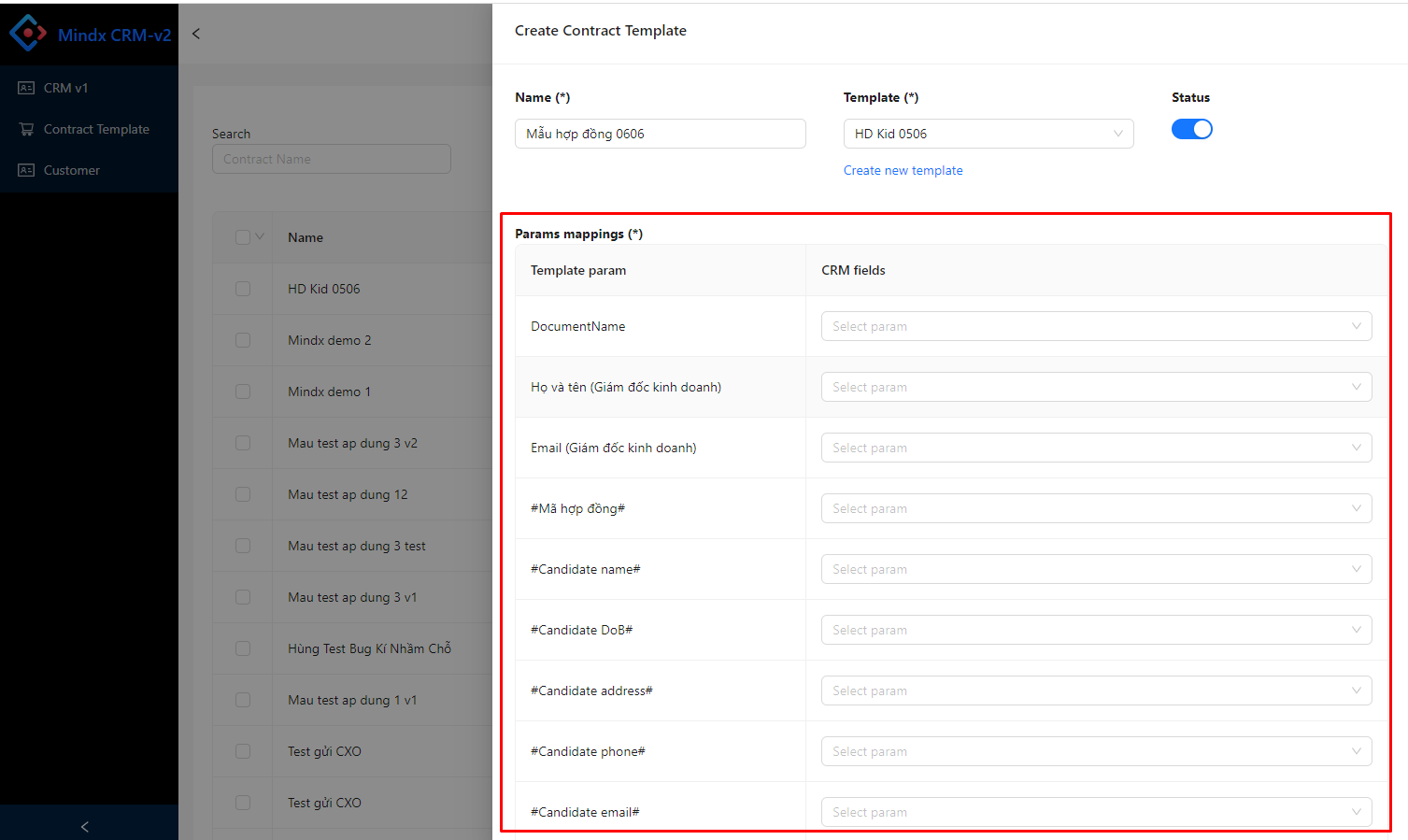Focus the Contract Name search box
Image resolution: width=1408 pixels, height=840 pixels.
point(331,159)
